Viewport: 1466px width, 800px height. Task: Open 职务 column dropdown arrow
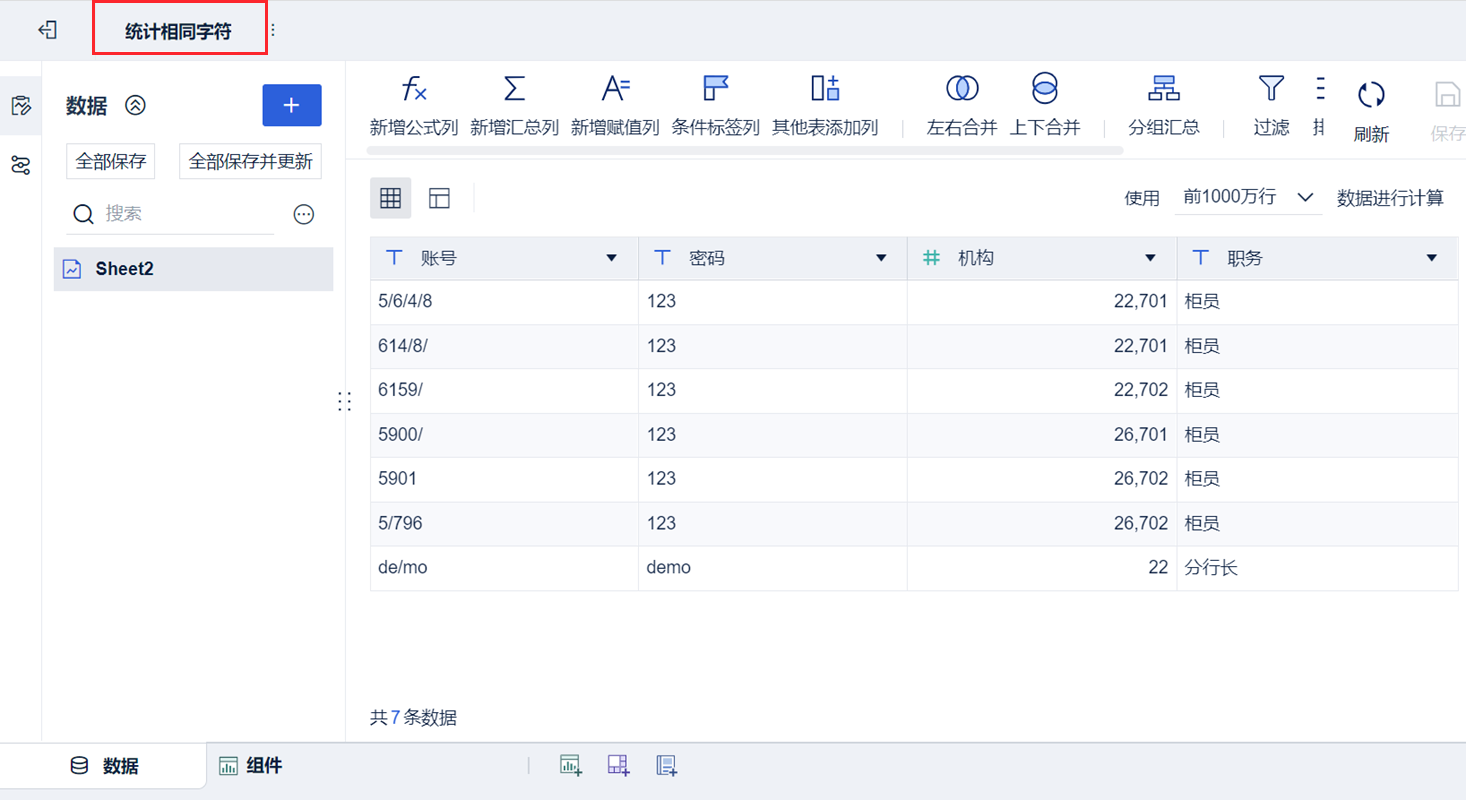(x=1431, y=258)
